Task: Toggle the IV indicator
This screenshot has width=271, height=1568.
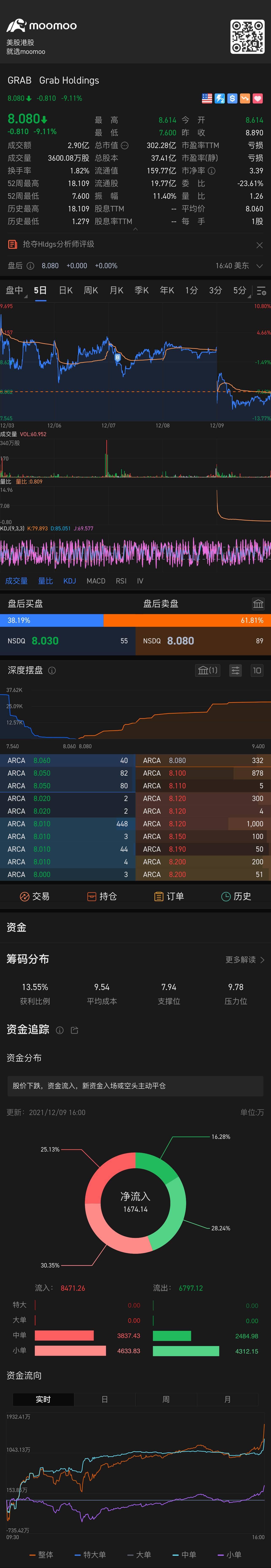Action: (x=140, y=581)
